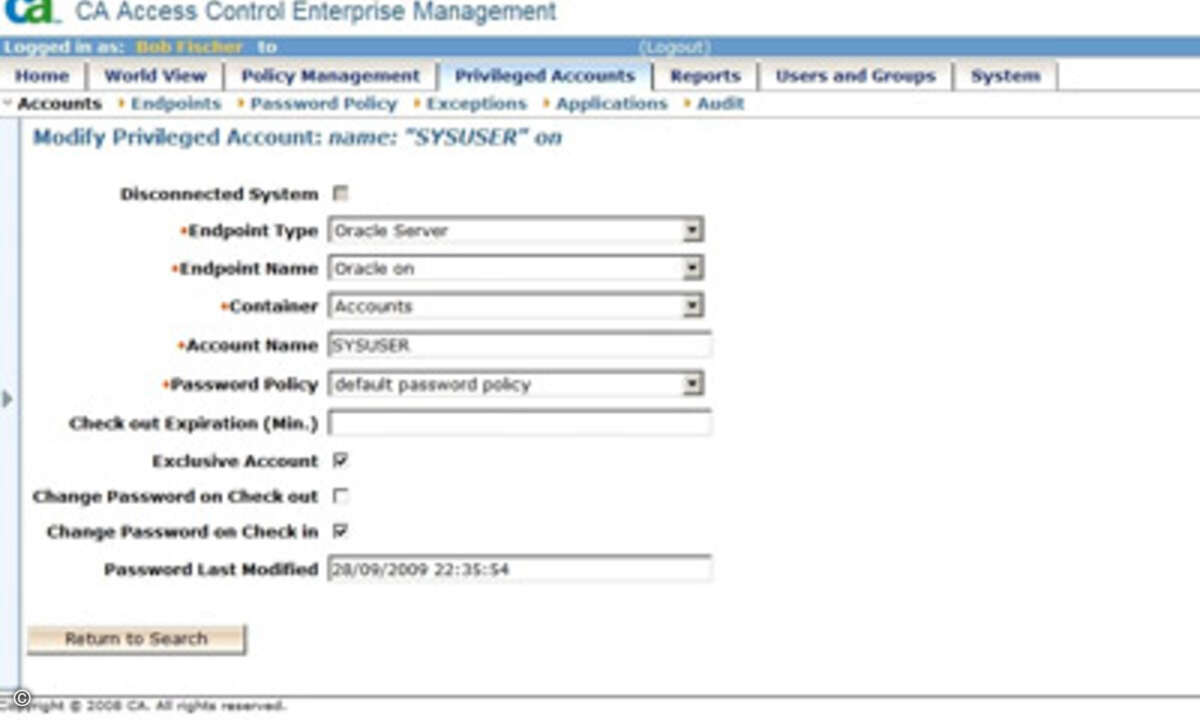Image resolution: width=1200 pixels, height=720 pixels.
Task: Switch to Users and Groups tab
Action: coord(855,76)
